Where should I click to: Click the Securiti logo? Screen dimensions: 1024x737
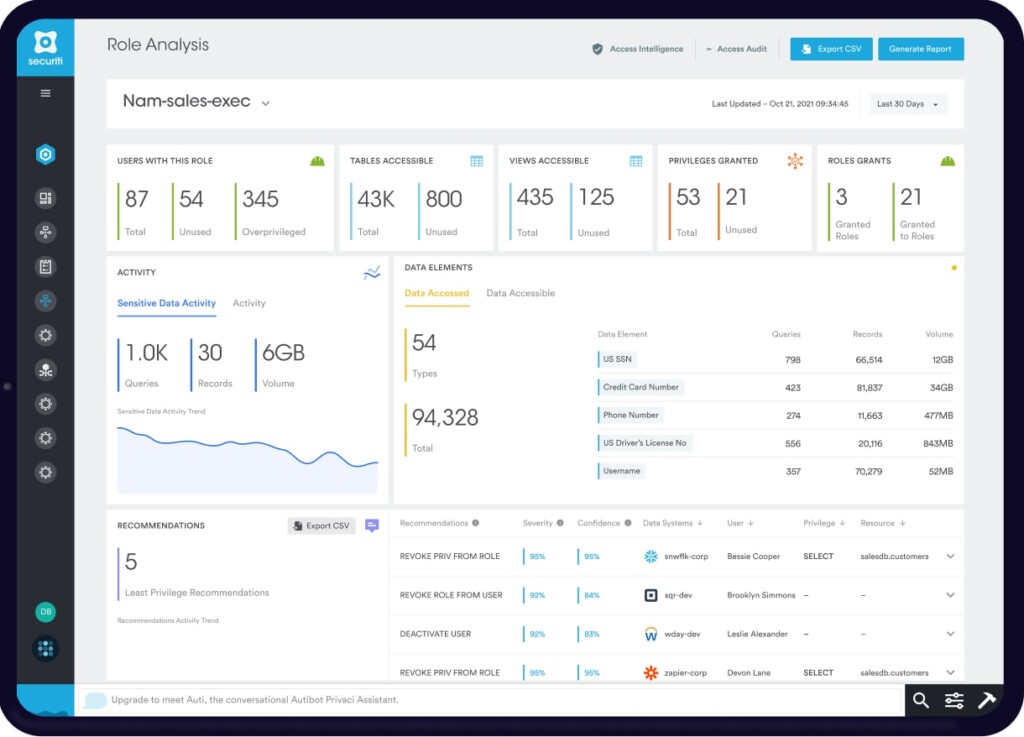45,48
